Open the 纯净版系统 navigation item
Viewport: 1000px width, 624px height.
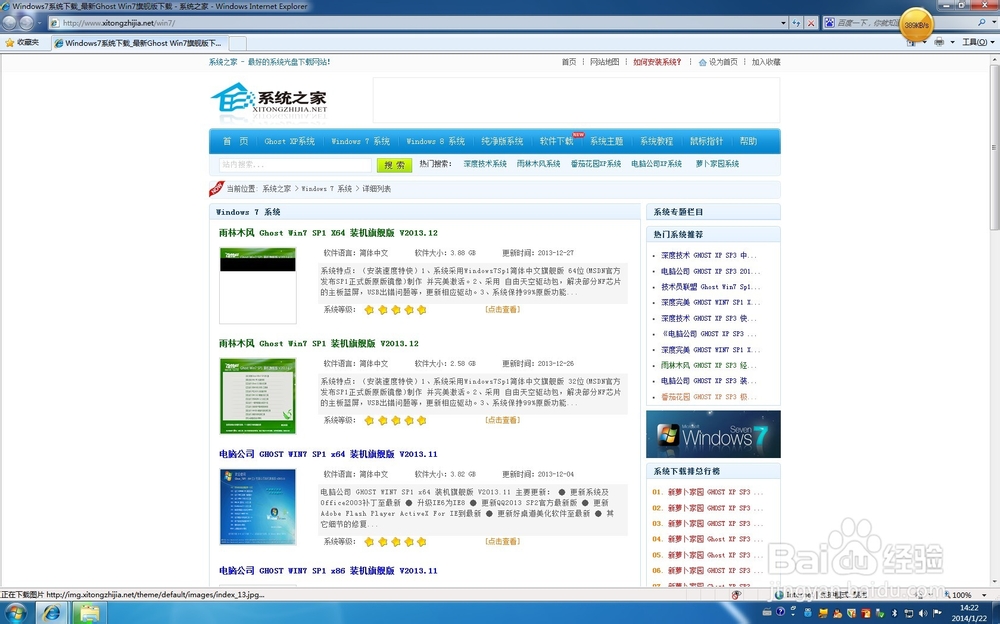click(502, 142)
